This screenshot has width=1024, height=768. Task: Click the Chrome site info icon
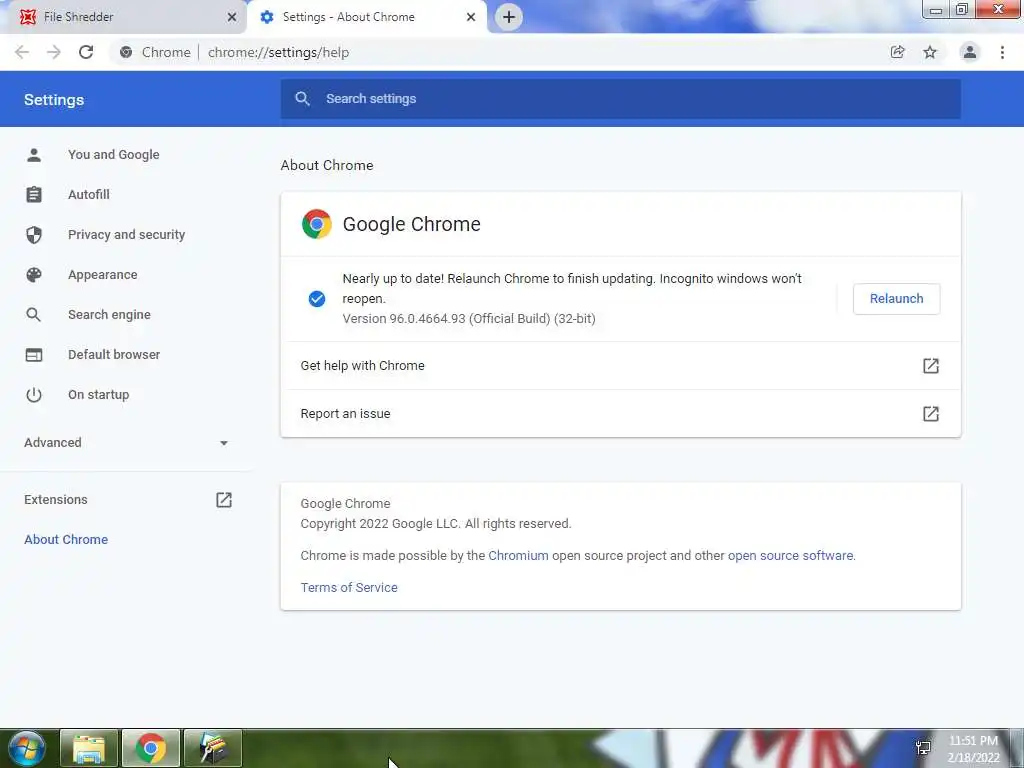coord(126,52)
